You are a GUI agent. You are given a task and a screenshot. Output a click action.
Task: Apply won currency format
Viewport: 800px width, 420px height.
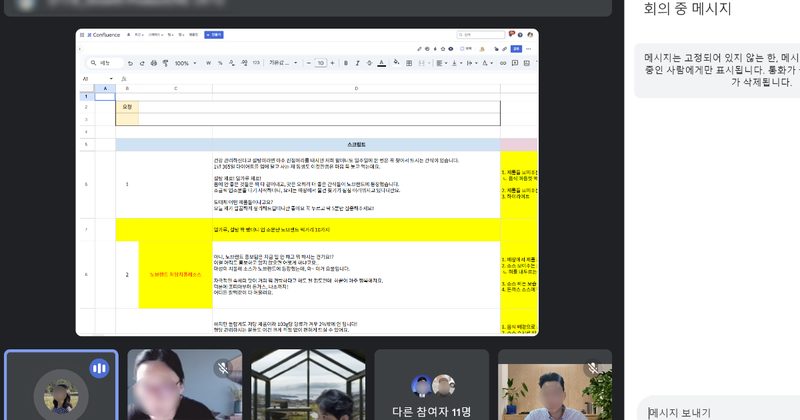click(x=208, y=63)
